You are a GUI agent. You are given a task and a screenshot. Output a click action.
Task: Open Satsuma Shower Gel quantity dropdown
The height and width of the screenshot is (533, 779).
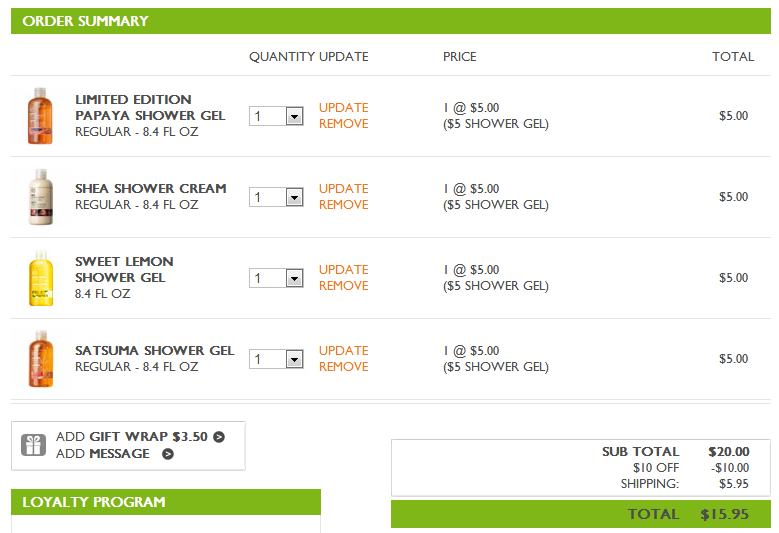tap(294, 360)
